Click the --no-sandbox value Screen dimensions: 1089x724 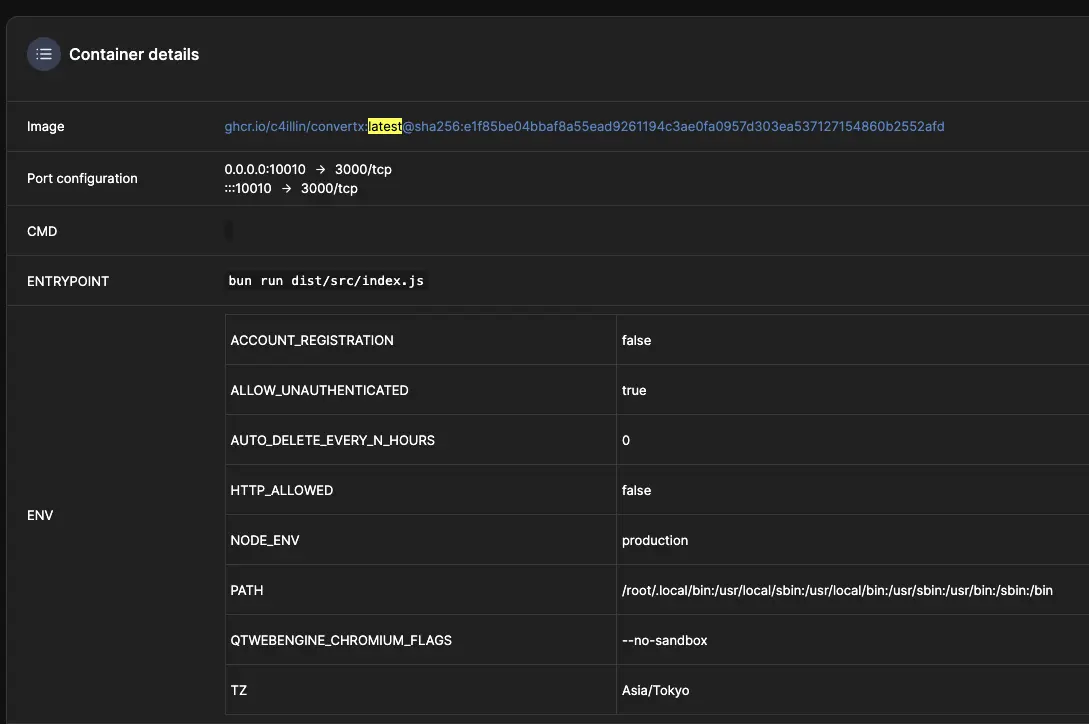tap(665, 641)
